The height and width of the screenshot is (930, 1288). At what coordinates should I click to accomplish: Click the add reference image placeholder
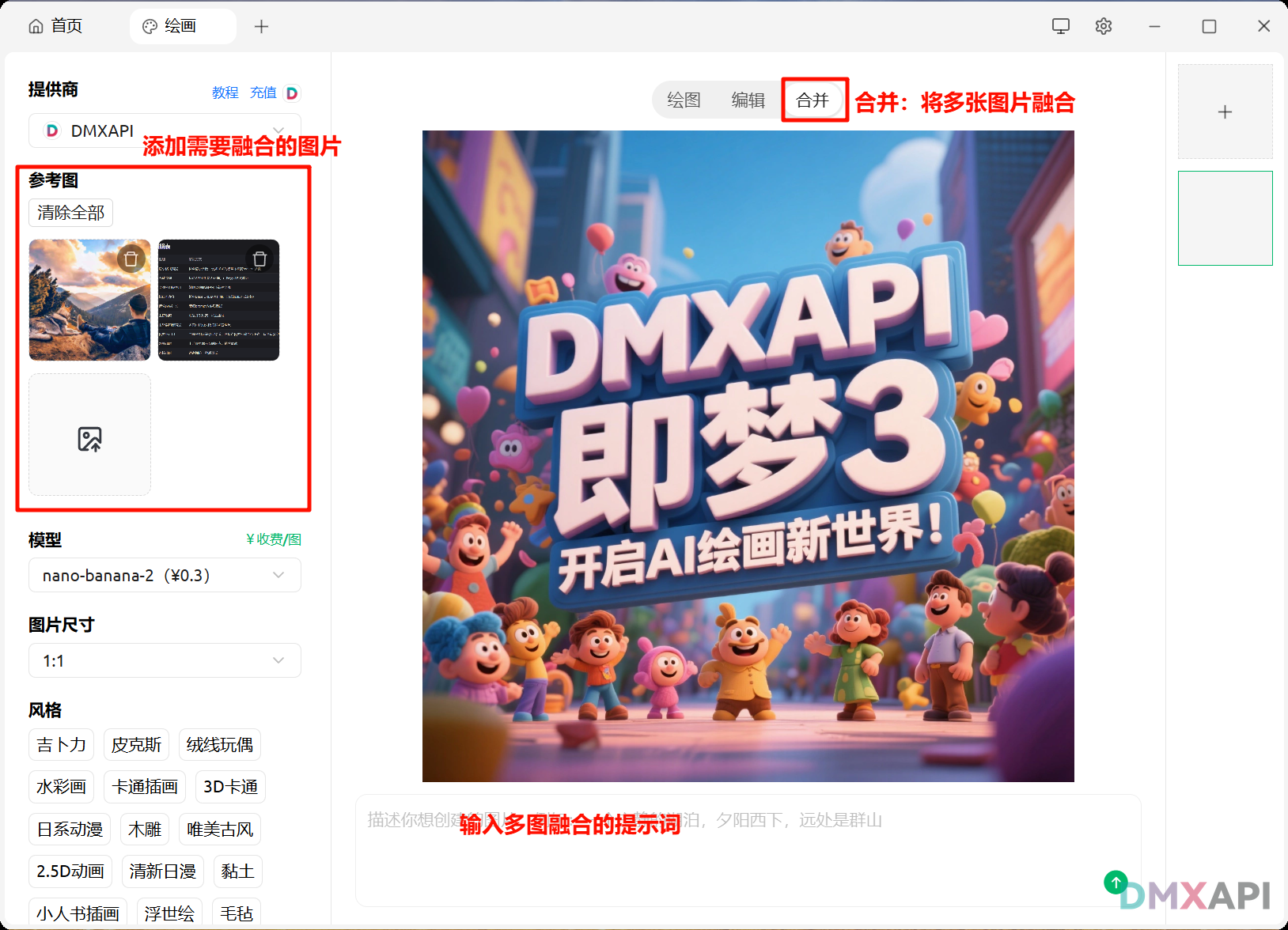[x=89, y=435]
